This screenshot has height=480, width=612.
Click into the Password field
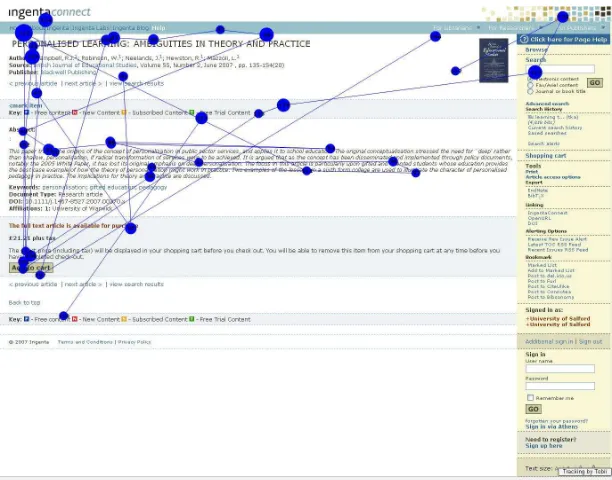(560, 386)
